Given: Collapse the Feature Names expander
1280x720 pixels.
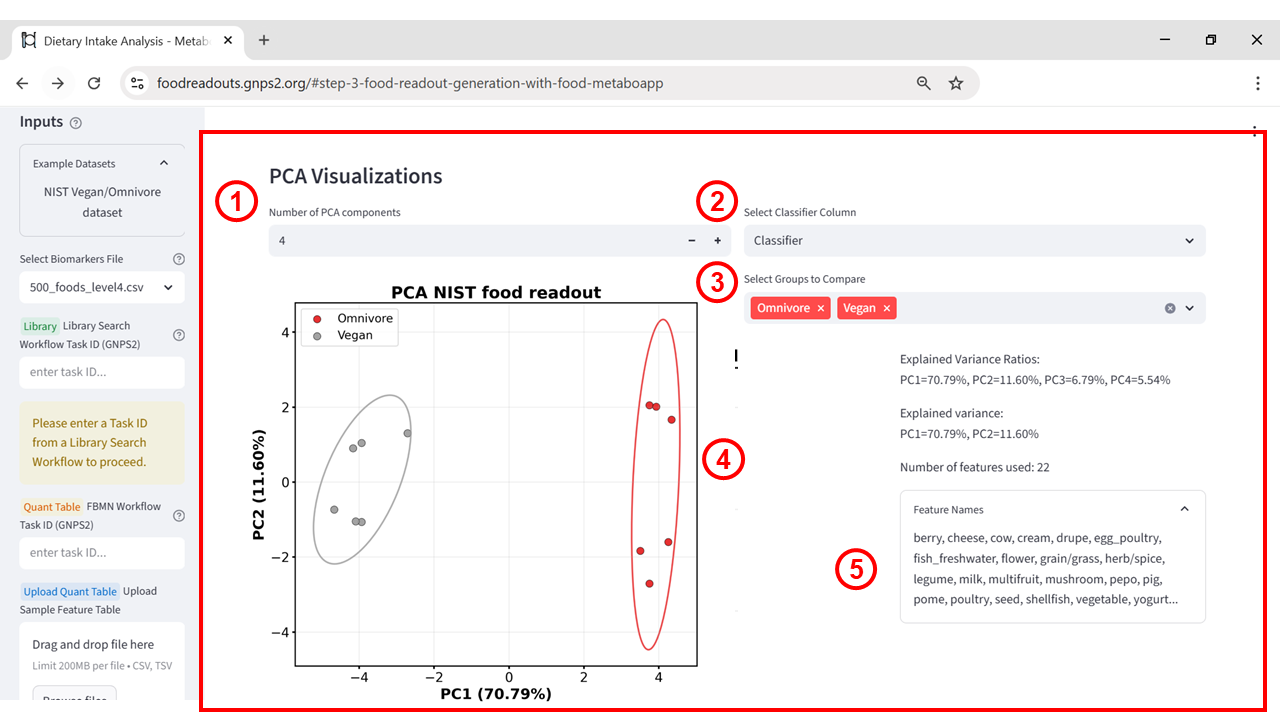Looking at the screenshot, I should point(1184,509).
